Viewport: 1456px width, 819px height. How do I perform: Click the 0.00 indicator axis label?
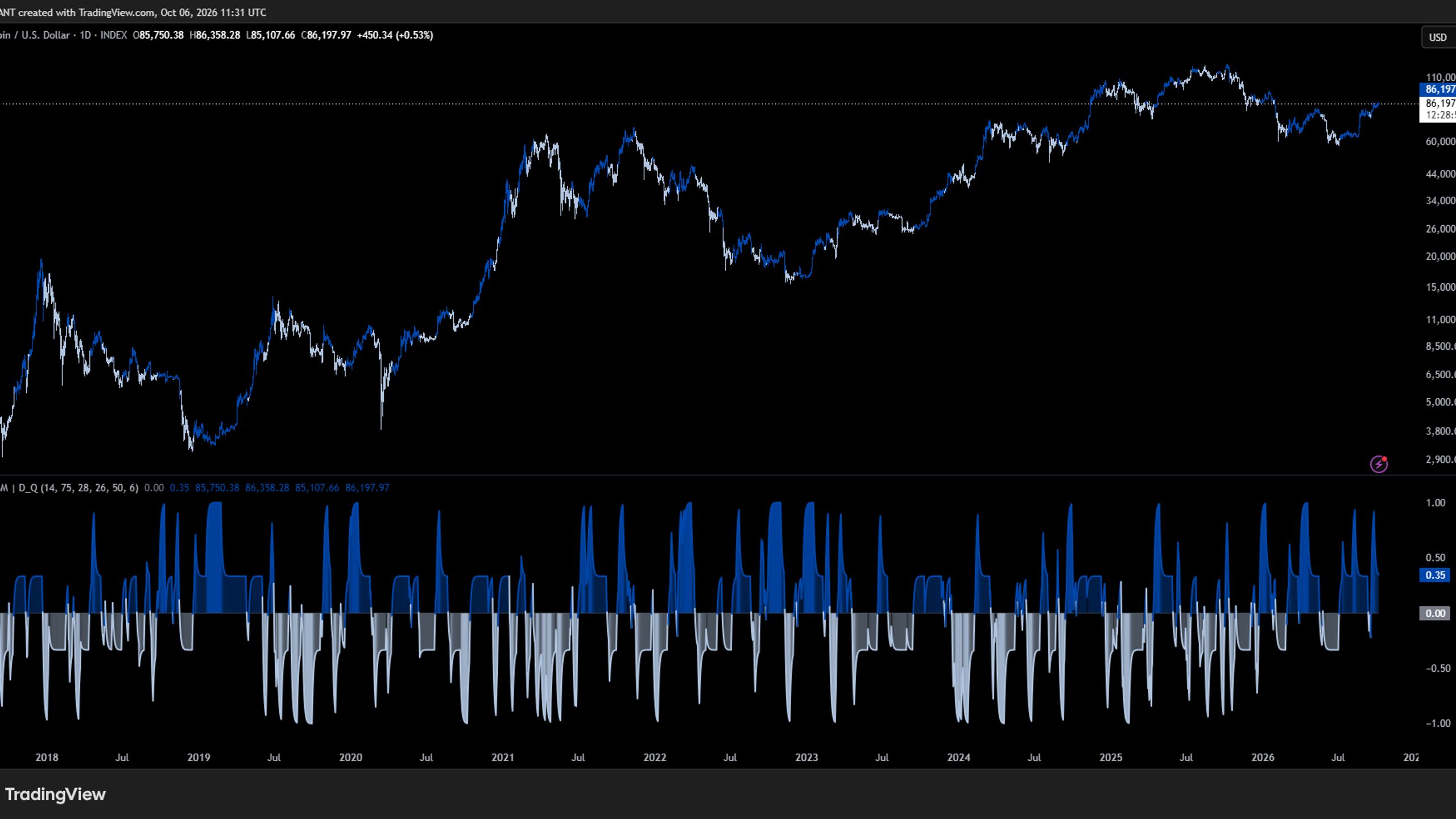pos(1435,613)
